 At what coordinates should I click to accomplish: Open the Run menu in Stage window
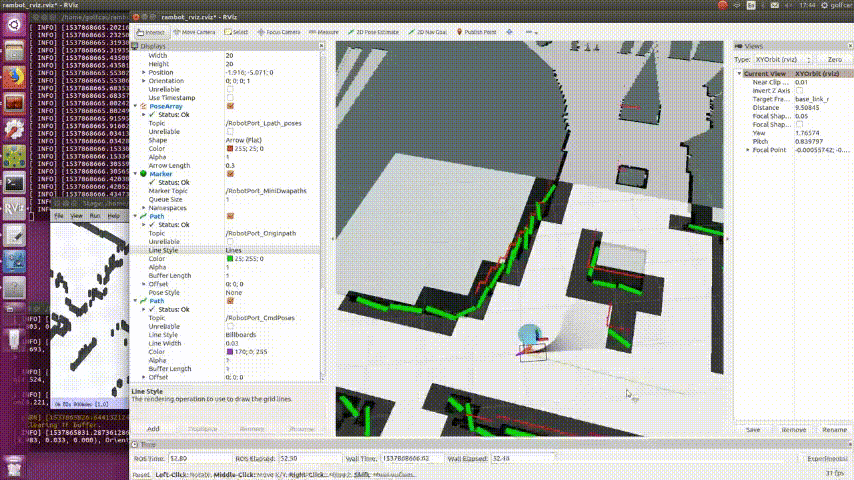(x=95, y=215)
